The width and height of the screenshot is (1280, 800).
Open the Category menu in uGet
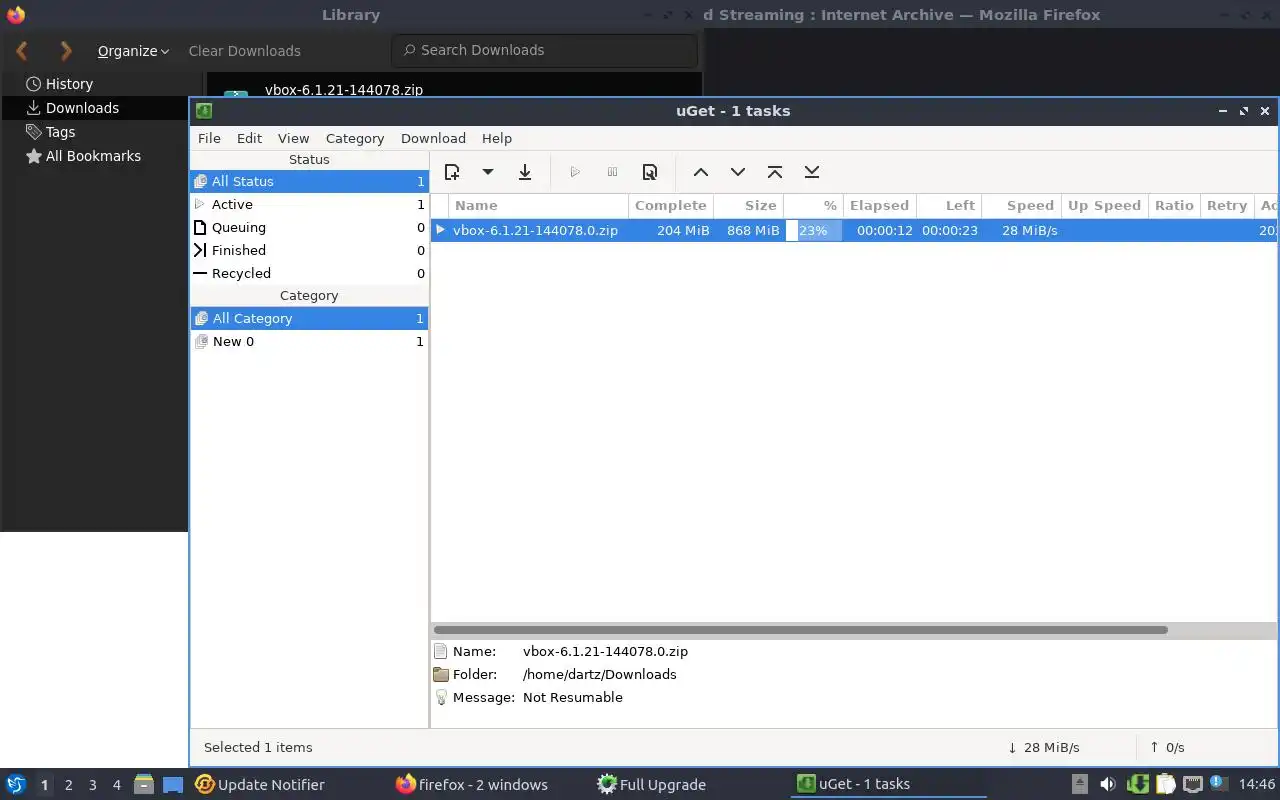[x=355, y=138]
